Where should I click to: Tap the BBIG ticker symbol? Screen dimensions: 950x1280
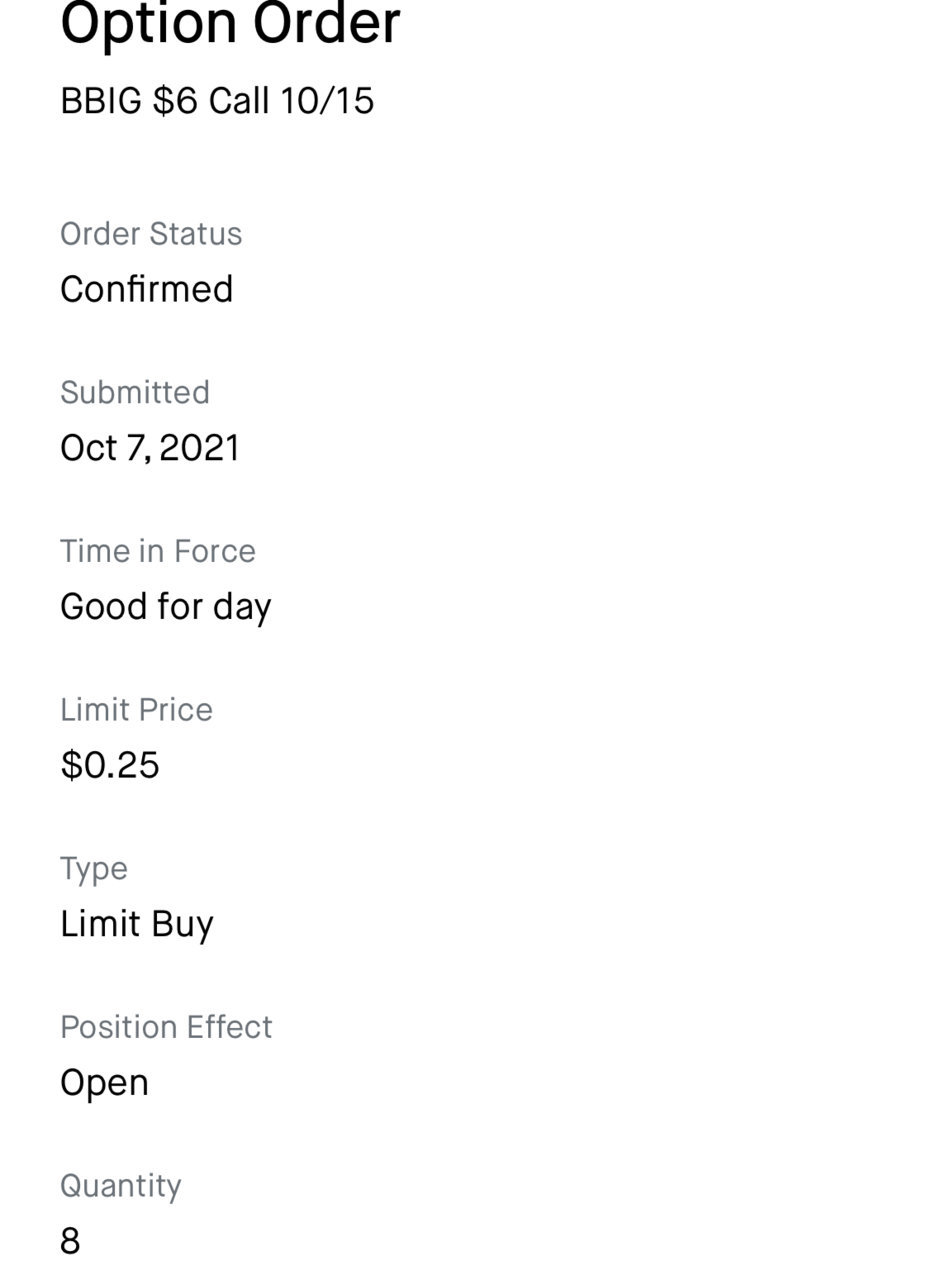[x=101, y=101]
